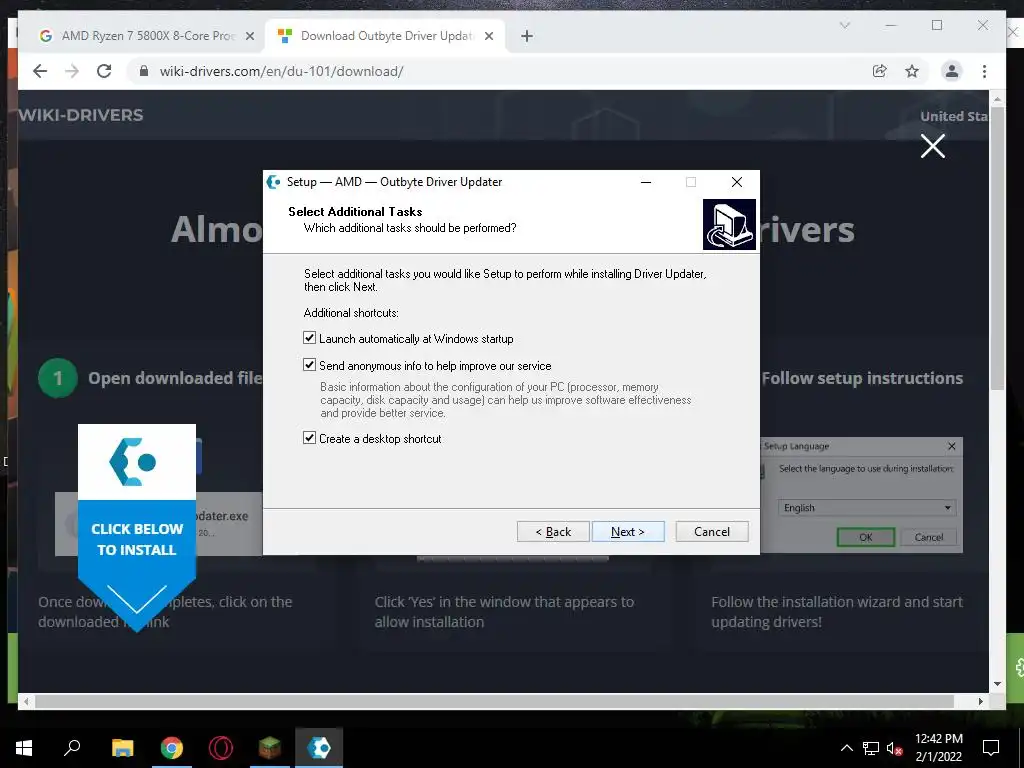The image size is (1024, 768).
Task: Close the AMD Ryzen tab
Action: pos(249,36)
